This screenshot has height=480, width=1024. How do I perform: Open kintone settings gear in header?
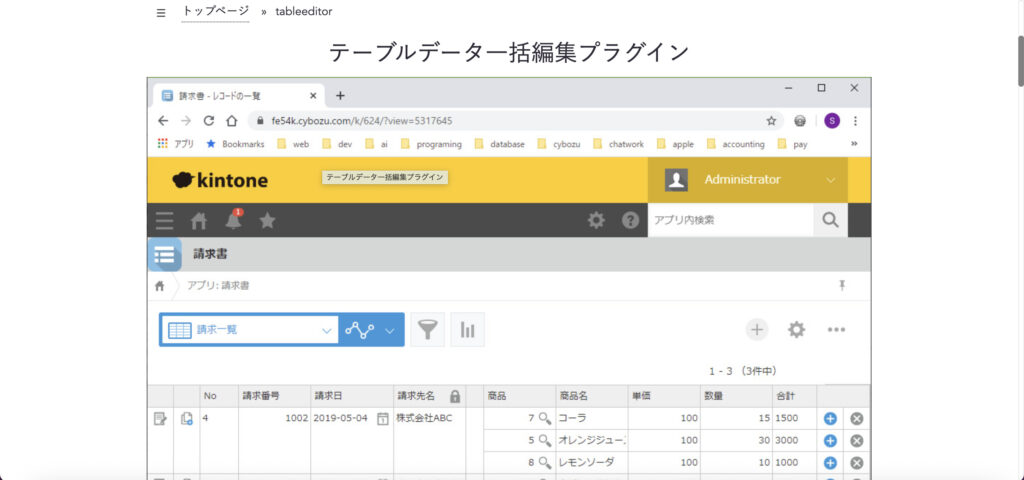coord(596,221)
